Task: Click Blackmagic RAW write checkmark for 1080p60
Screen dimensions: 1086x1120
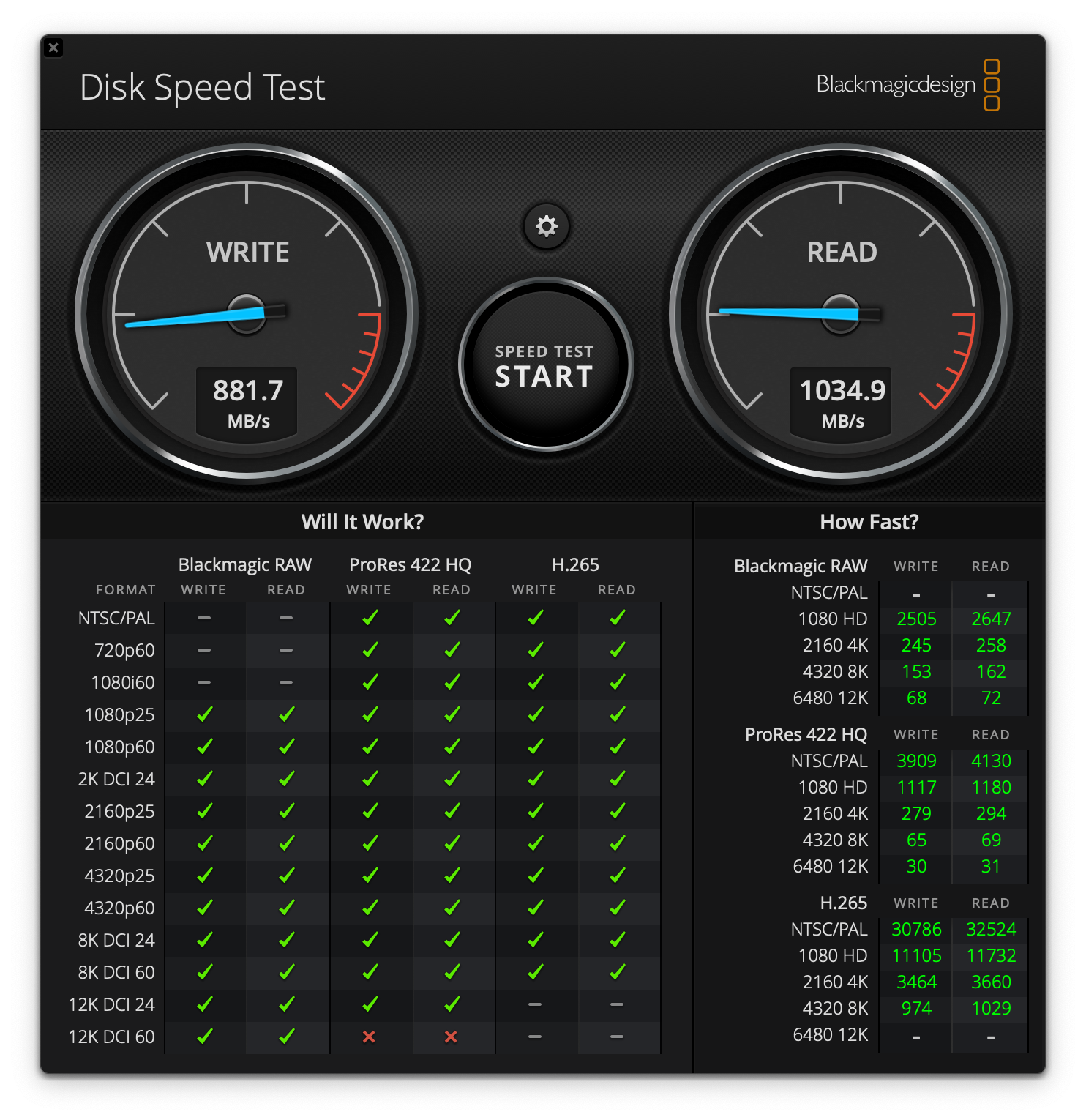Action: pos(205,746)
